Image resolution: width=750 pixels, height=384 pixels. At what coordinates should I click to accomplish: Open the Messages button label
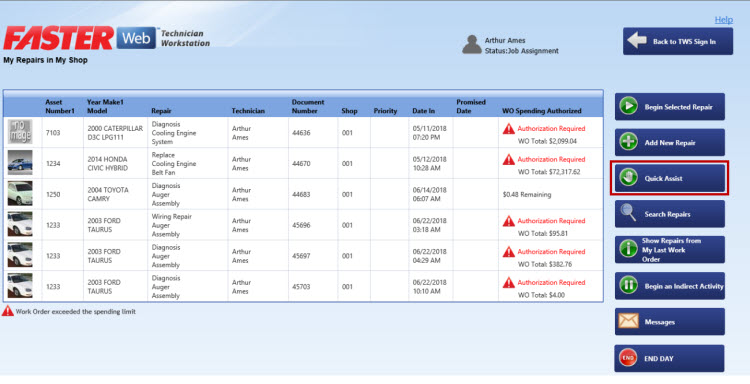coord(659,322)
